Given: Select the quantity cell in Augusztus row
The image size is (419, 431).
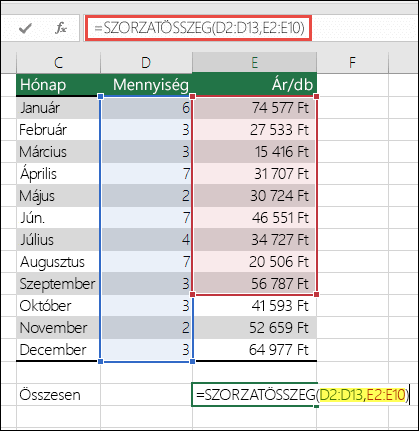Looking at the screenshot, I should coord(146,262).
